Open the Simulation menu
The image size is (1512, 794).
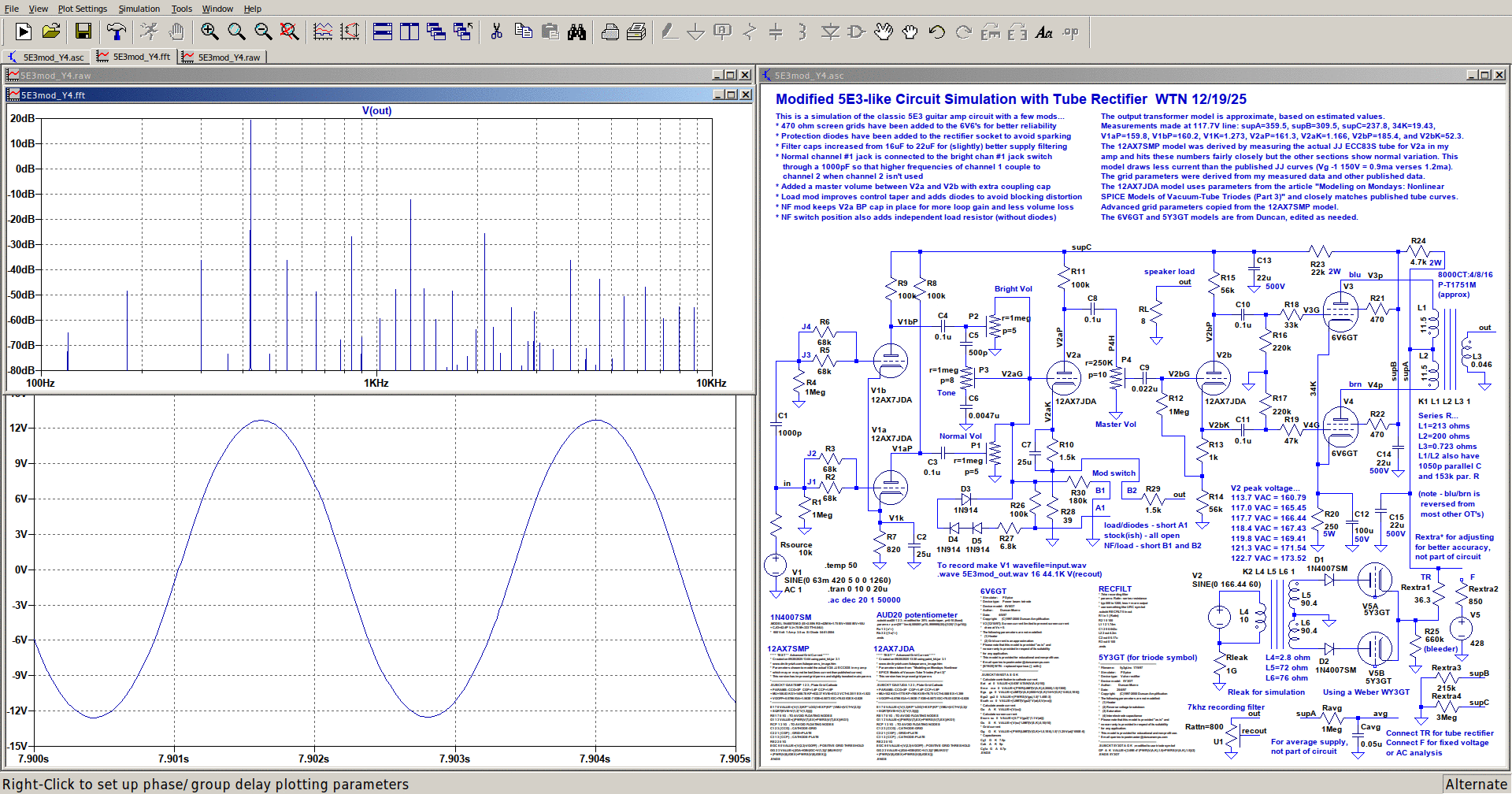coord(139,9)
